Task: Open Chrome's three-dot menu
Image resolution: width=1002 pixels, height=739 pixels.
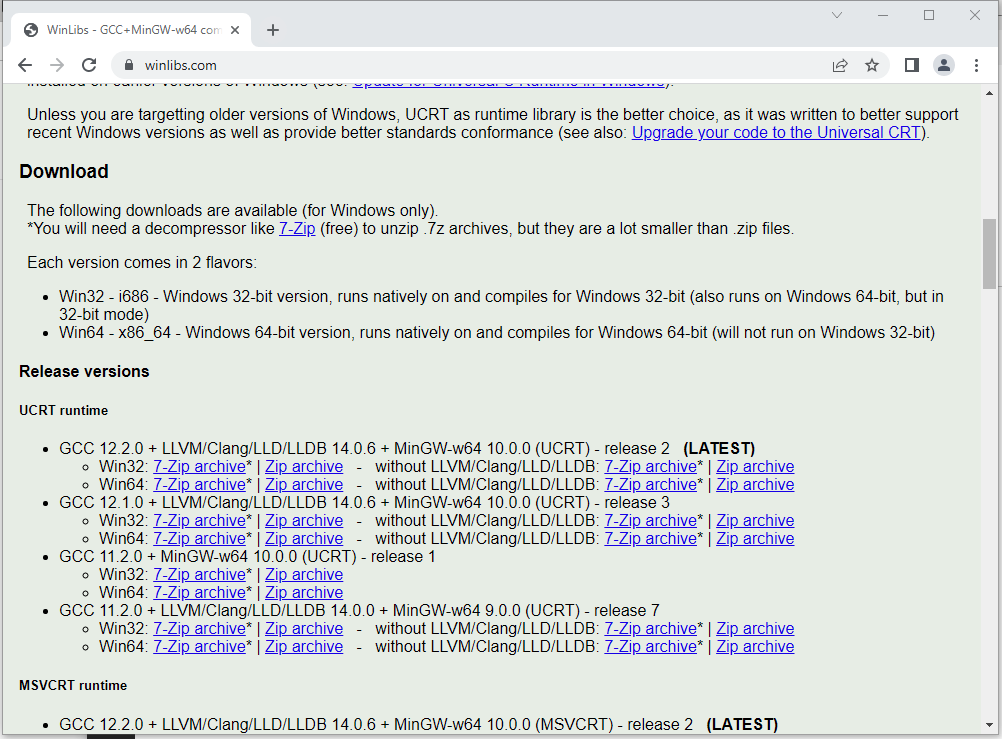Action: pos(976,65)
